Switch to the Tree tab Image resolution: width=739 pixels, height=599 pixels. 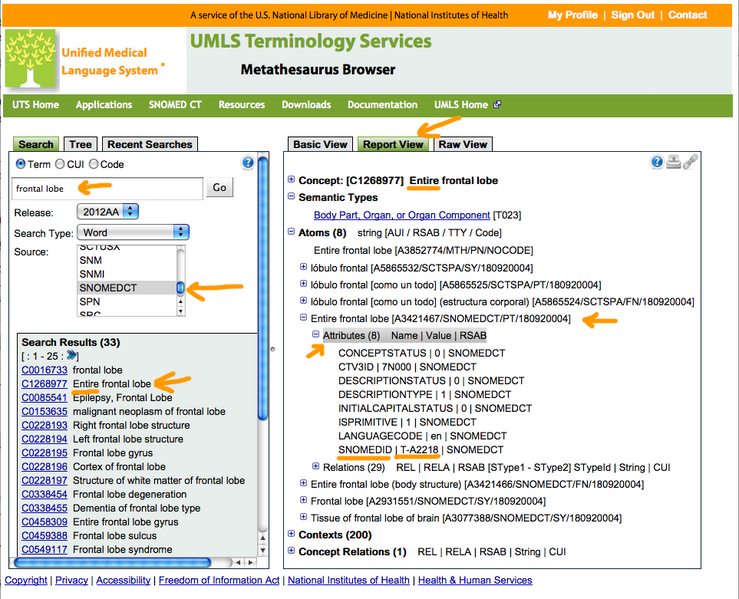pyautogui.click(x=81, y=144)
